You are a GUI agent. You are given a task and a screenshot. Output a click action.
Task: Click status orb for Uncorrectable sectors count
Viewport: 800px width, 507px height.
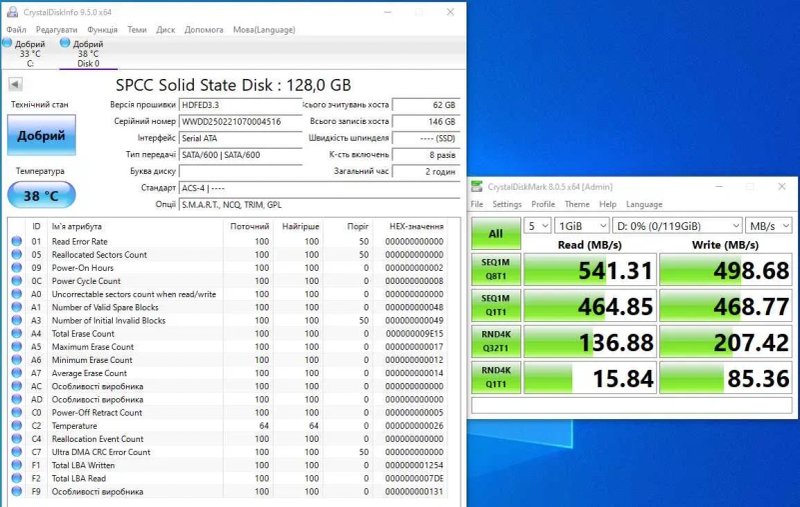[16, 294]
